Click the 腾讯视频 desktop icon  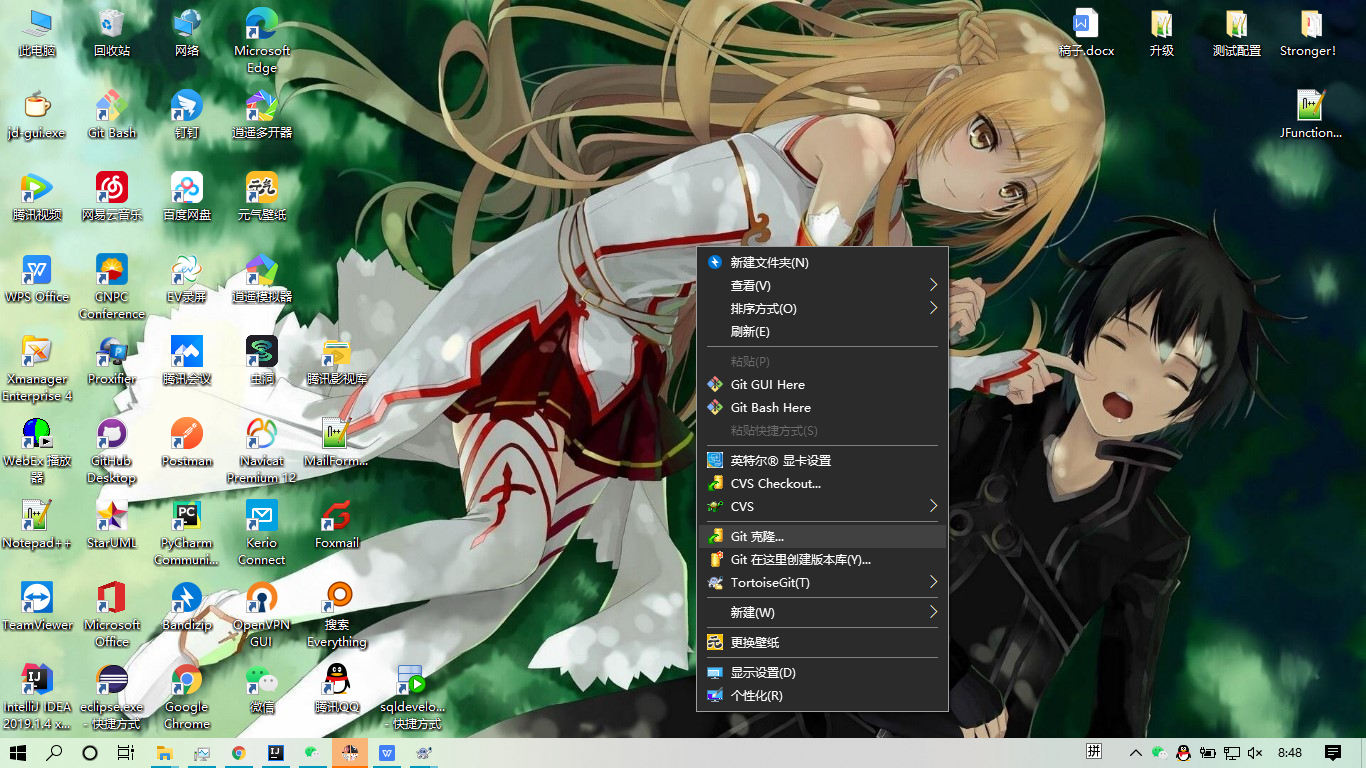click(x=37, y=196)
